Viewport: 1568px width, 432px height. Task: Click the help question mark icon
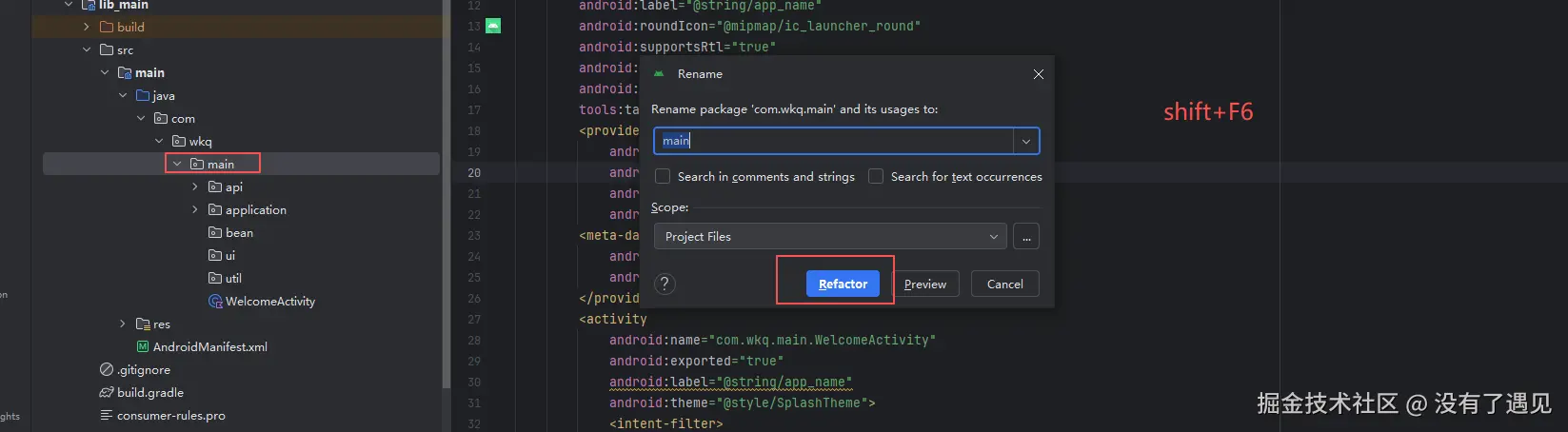tap(665, 284)
